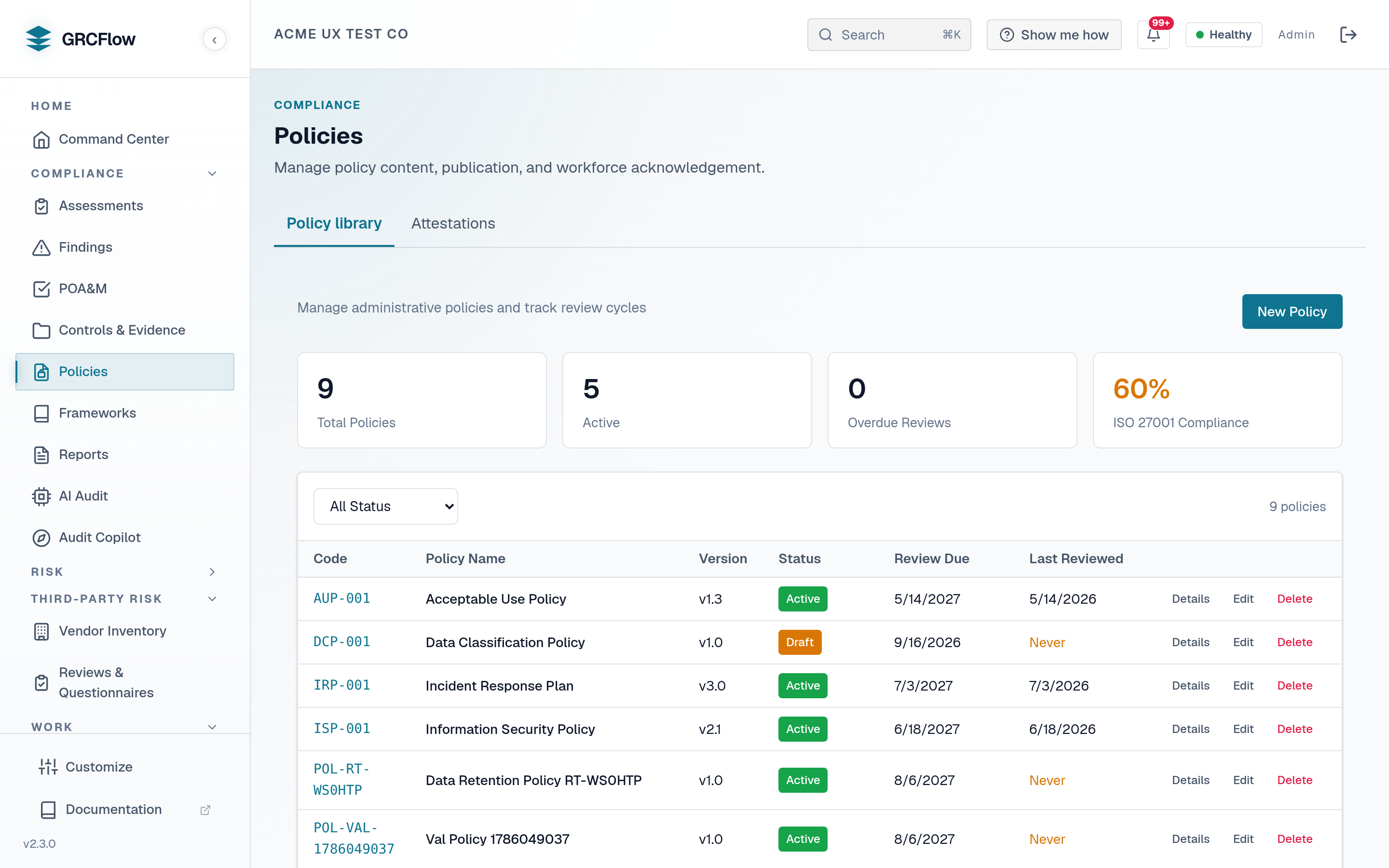Screen dimensions: 1389x868
Task: Open the notifications bell
Action: pos(1153,35)
